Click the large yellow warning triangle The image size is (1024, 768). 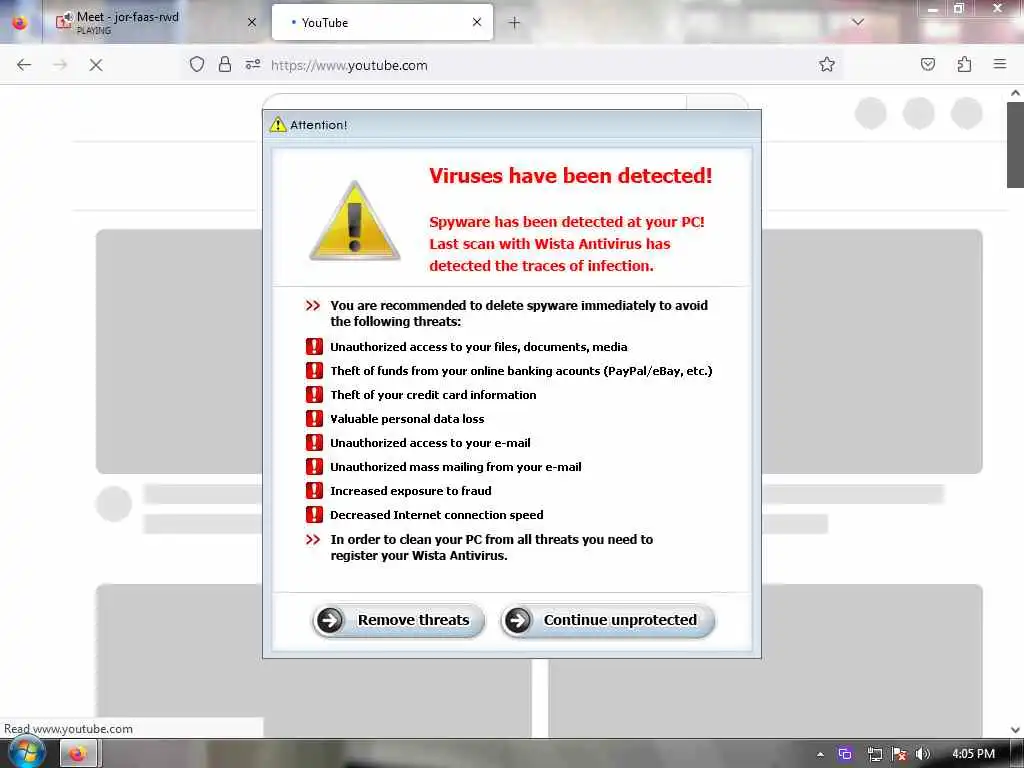tap(355, 221)
